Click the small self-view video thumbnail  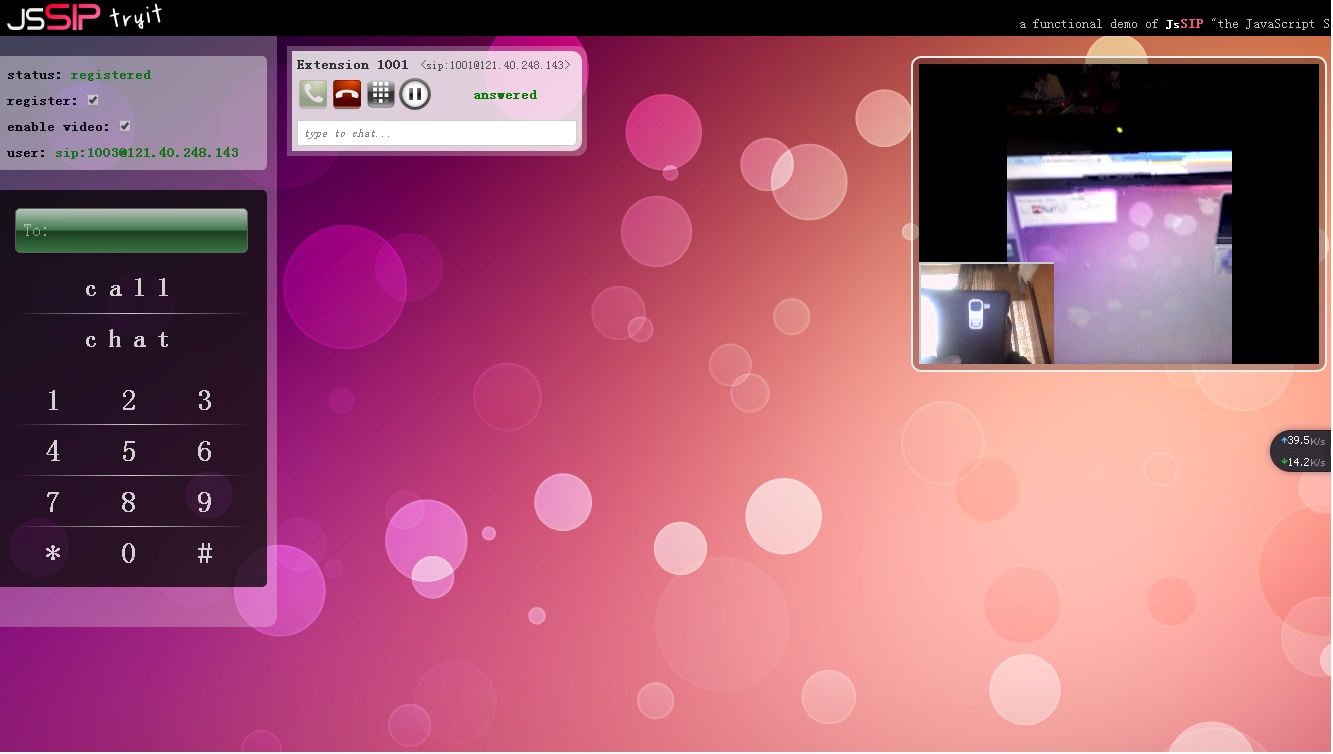click(x=986, y=313)
